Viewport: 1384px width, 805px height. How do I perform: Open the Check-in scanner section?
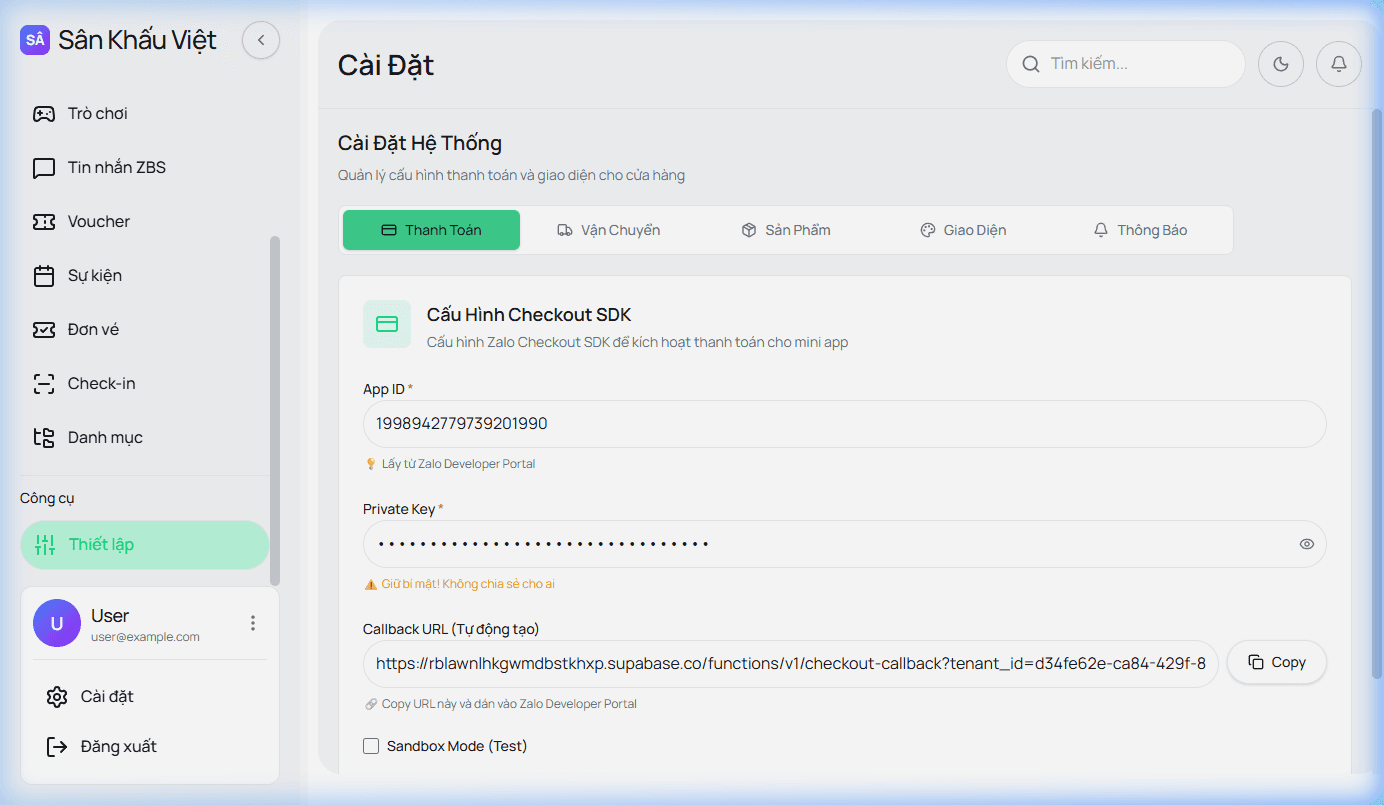[101, 384]
